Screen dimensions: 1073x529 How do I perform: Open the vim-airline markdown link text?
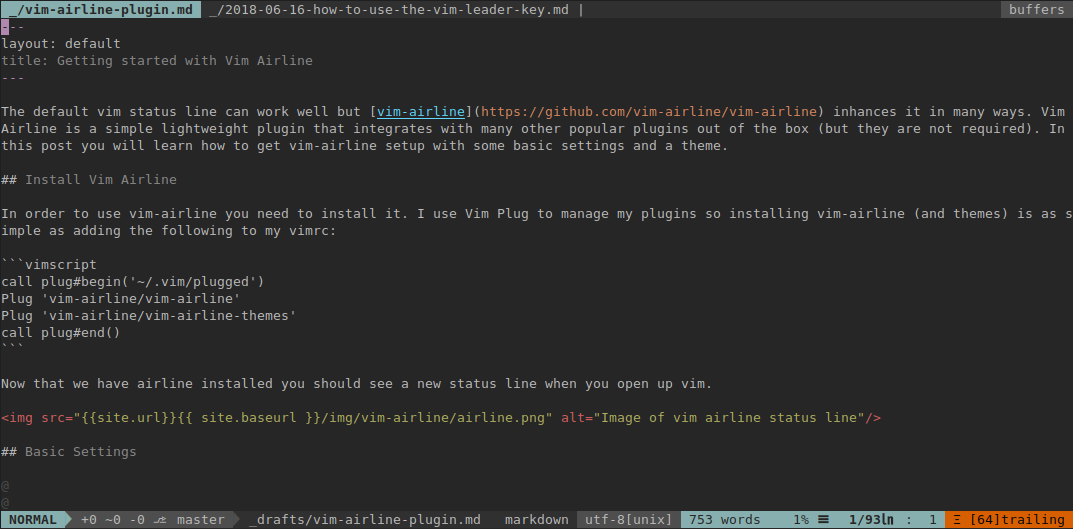pyautogui.click(x=422, y=112)
